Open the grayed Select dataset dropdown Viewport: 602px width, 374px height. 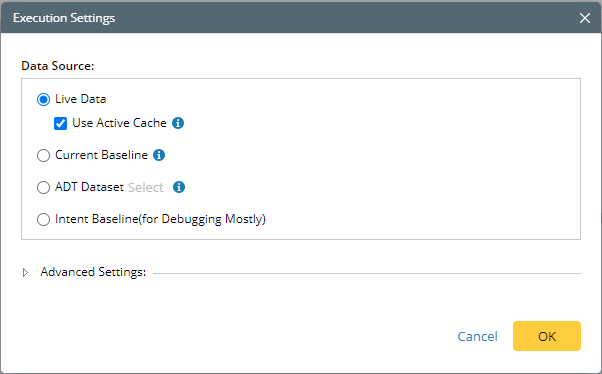click(146, 187)
